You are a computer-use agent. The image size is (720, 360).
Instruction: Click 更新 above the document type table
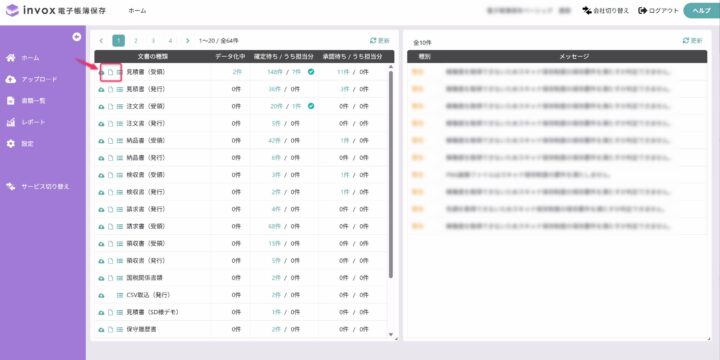[380, 40]
